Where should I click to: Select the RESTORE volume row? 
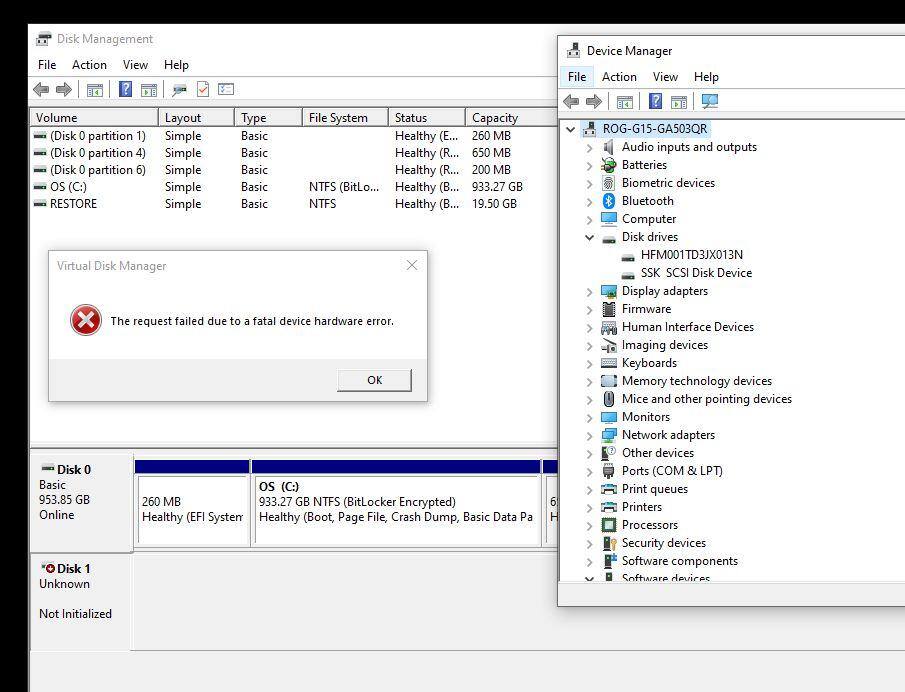pyautogui.click(x=74, y=204)
